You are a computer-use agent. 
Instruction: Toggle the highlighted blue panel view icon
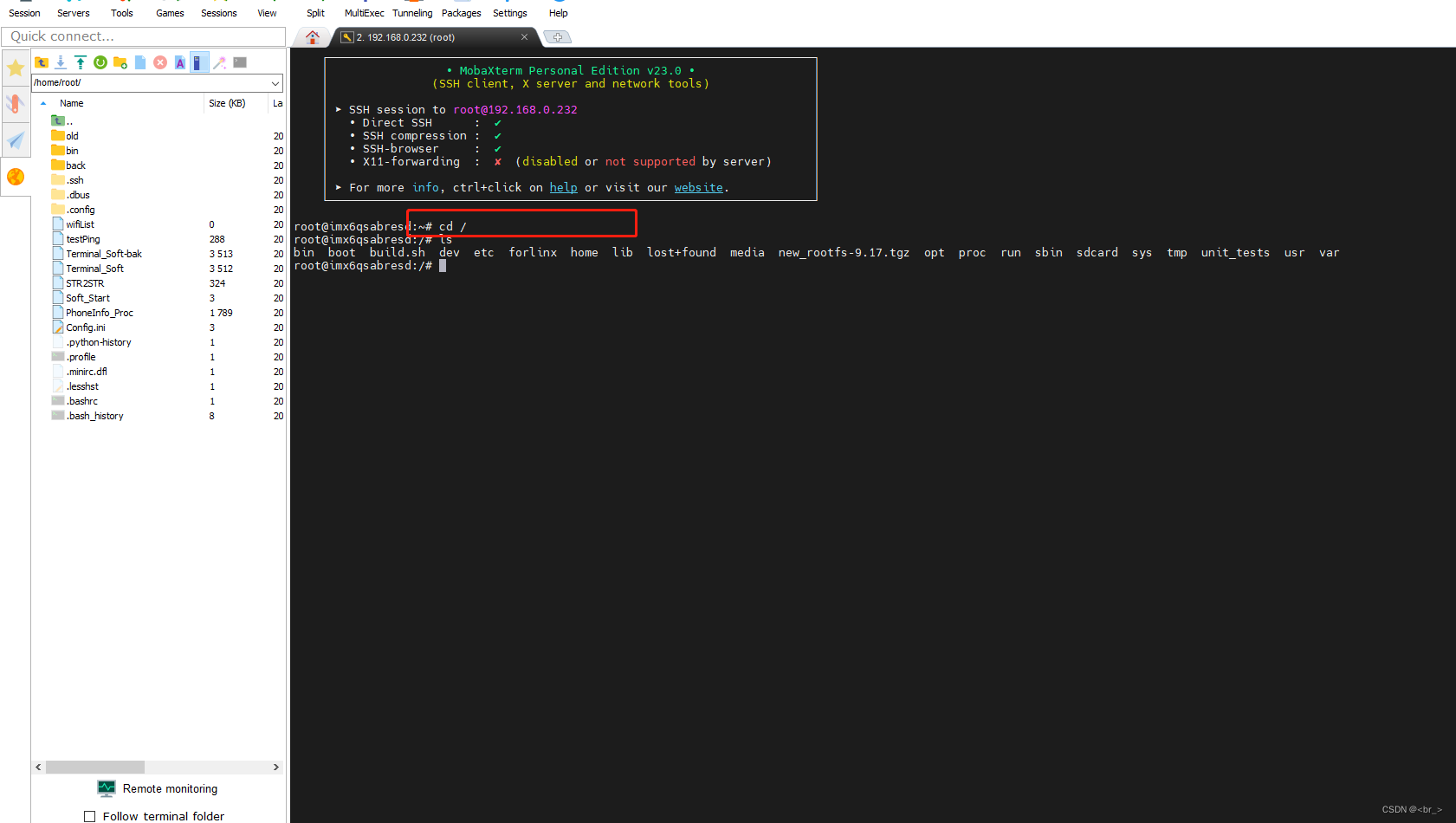[199, 62]
